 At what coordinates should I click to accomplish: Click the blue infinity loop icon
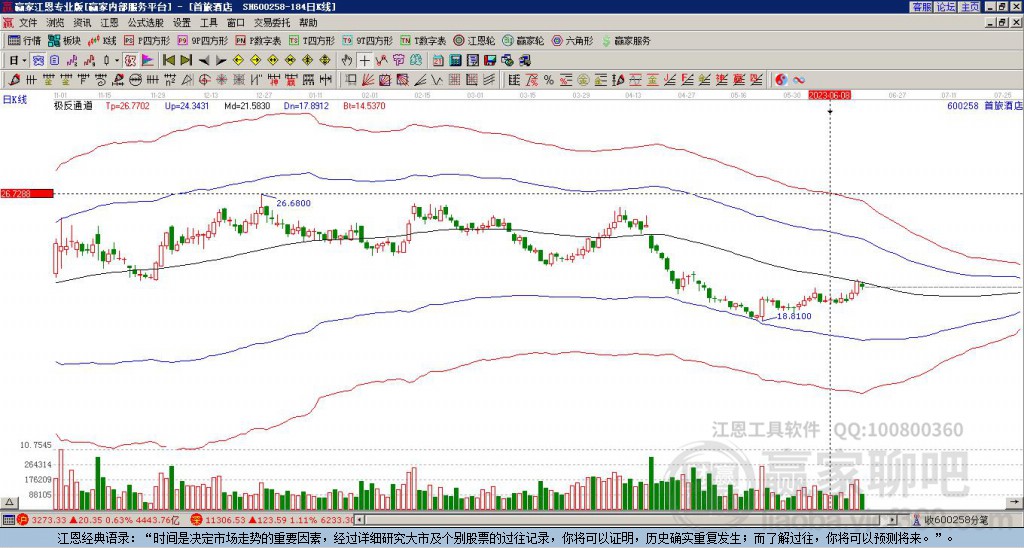pos(799,80)
